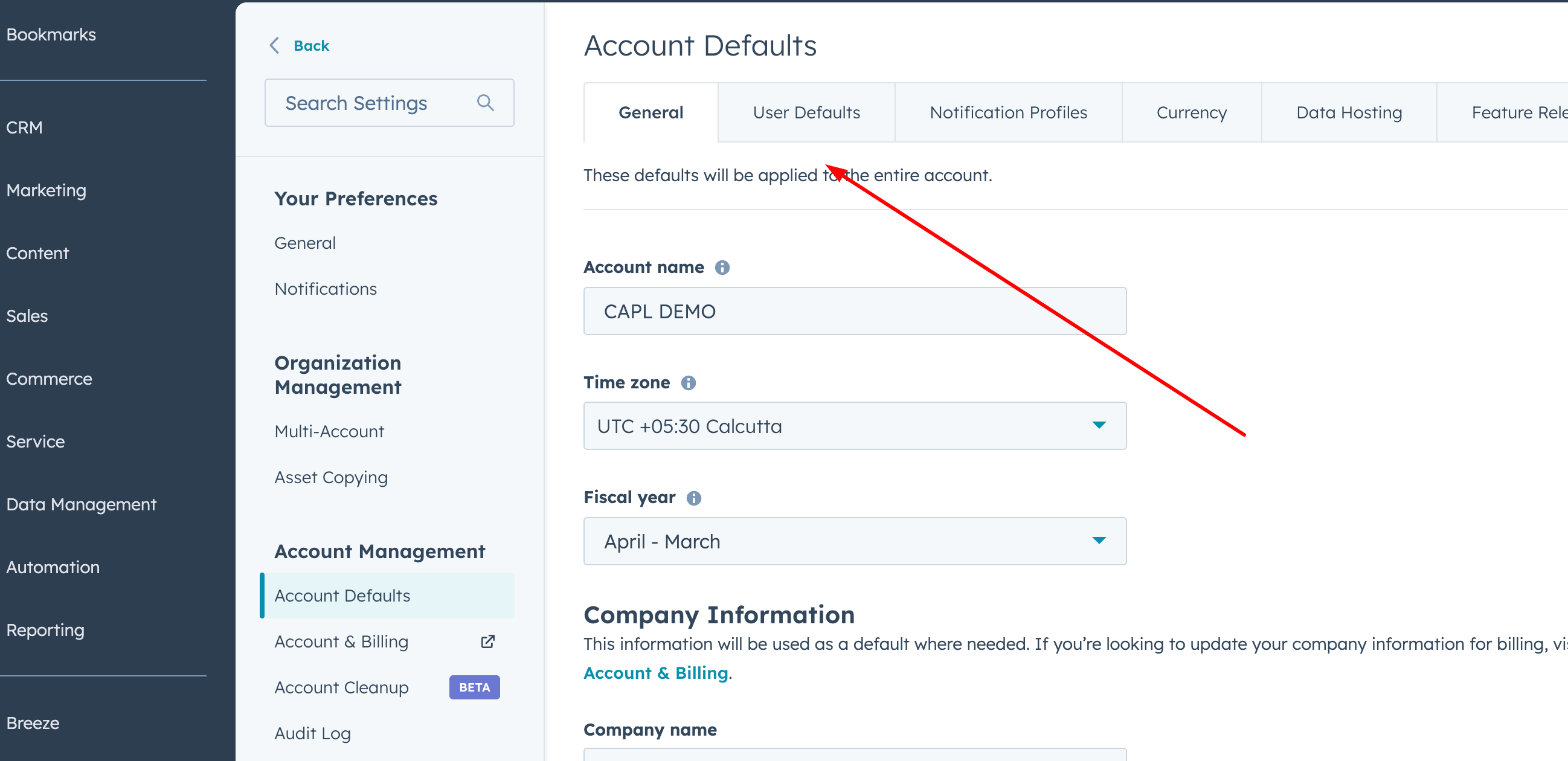Click the Back link

(311, 46)
